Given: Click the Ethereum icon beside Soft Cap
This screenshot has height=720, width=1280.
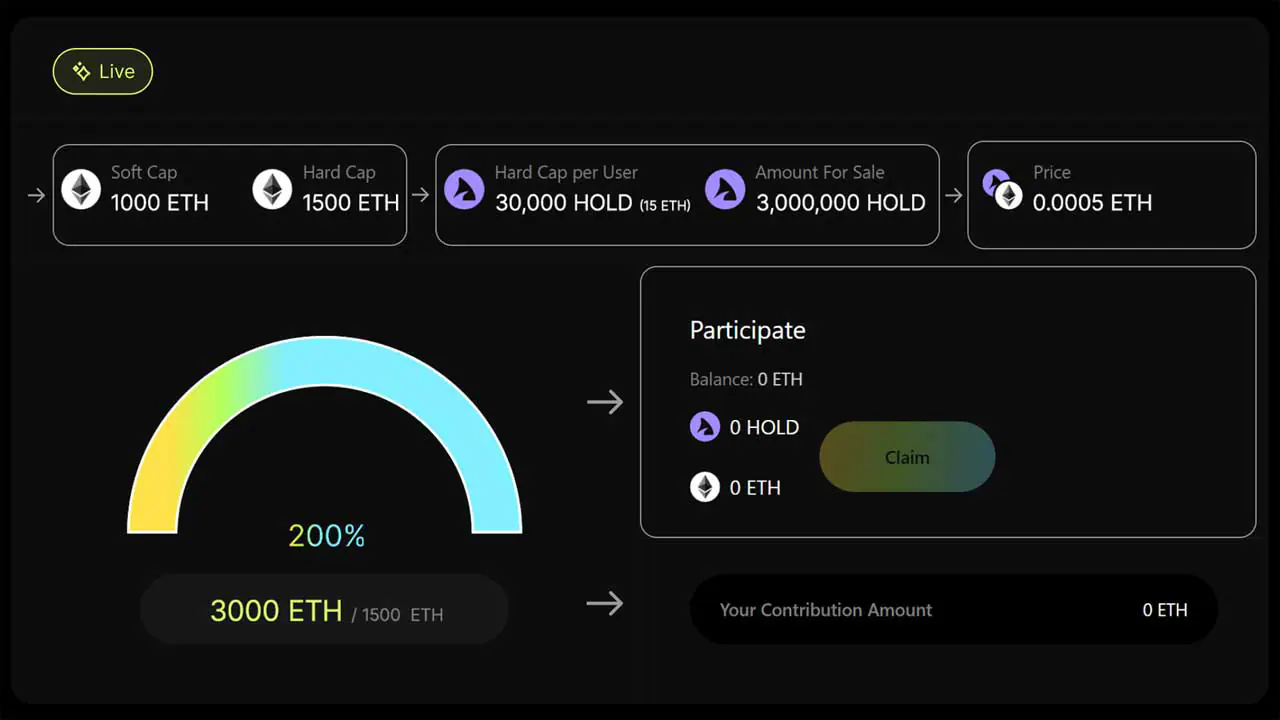Looking at the screenshot, I should (x=81, y=189).
